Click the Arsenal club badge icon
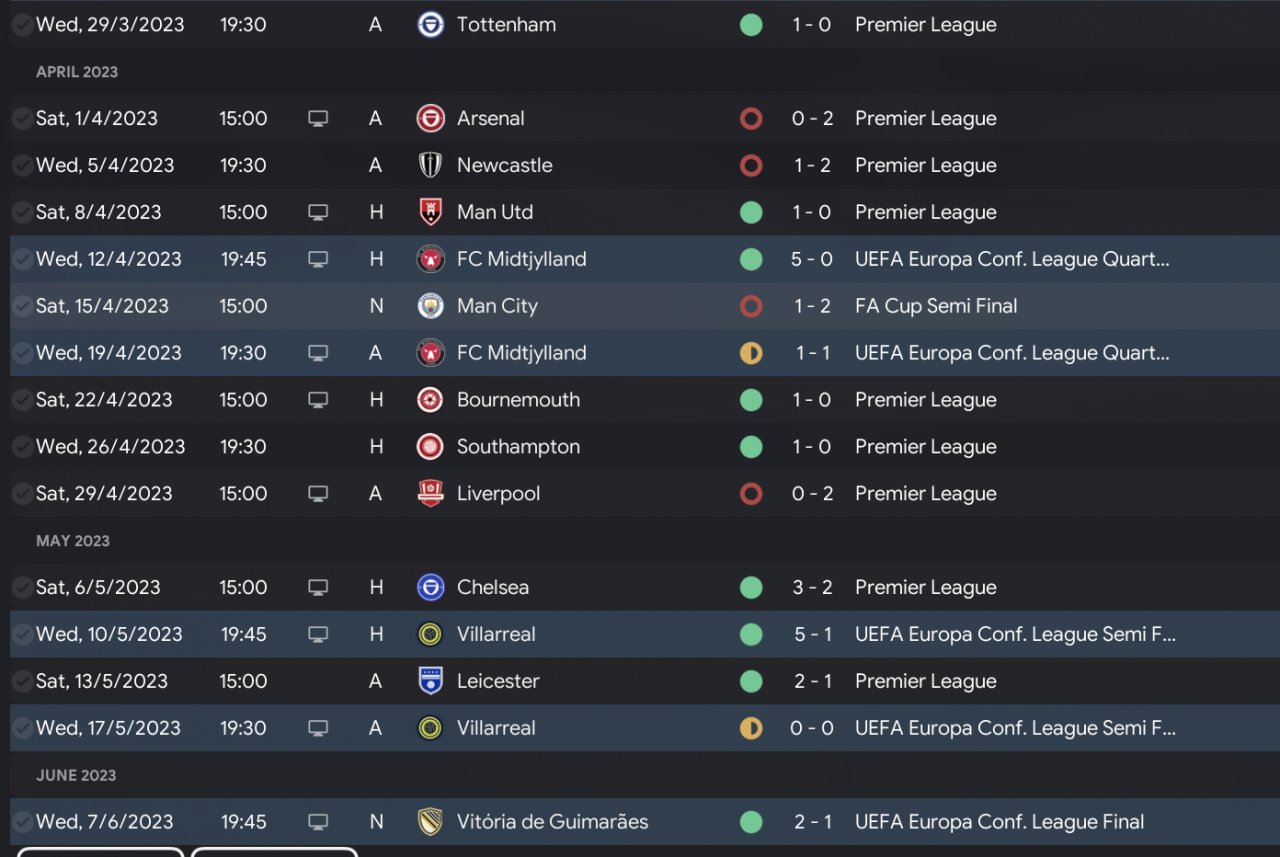The width and height of the screenshot is (1280, 857). (x=430, y=118)
